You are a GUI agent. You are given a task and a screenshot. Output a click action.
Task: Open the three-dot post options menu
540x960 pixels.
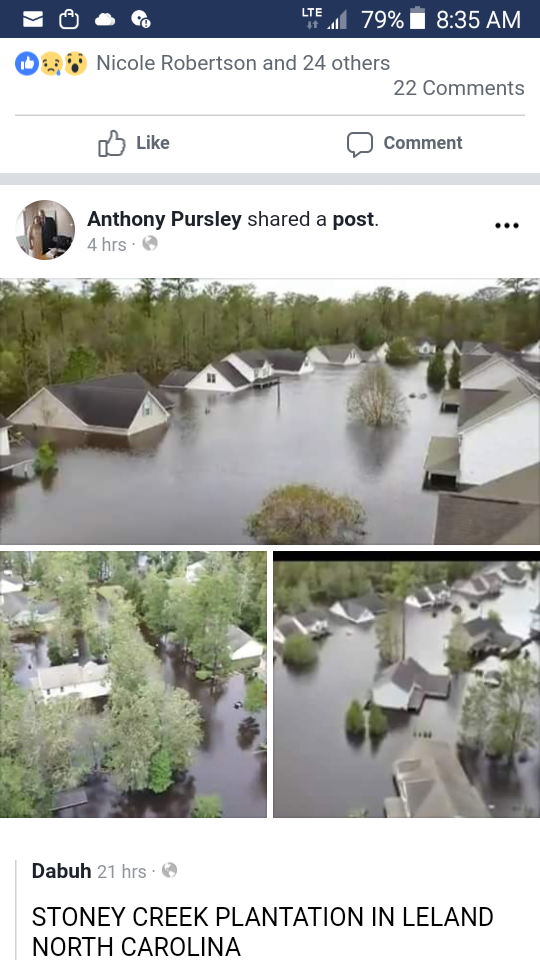pos(507,226)
